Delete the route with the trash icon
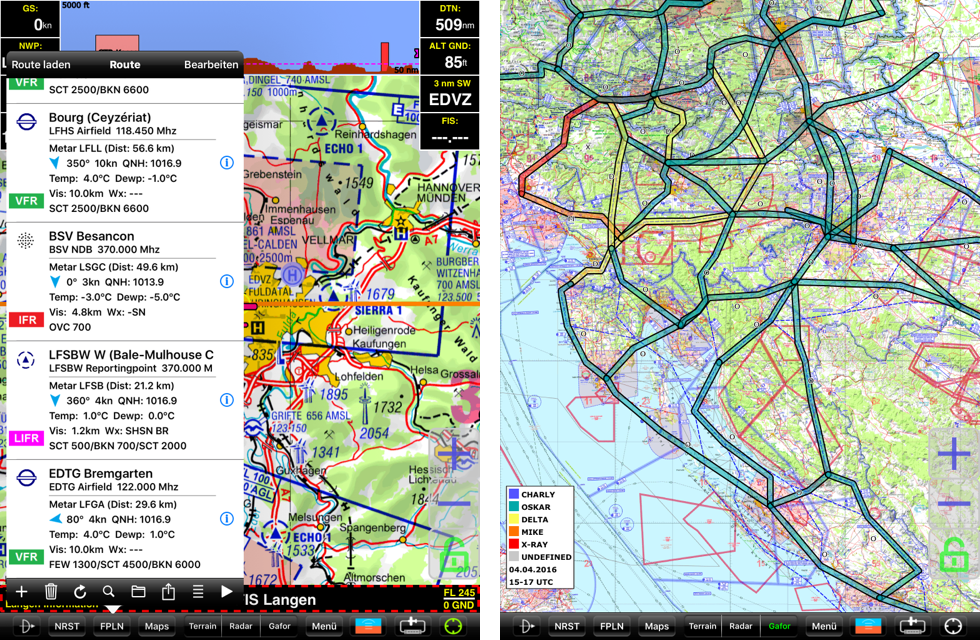This screenshot has width=980, height=640. coord(51,591)
